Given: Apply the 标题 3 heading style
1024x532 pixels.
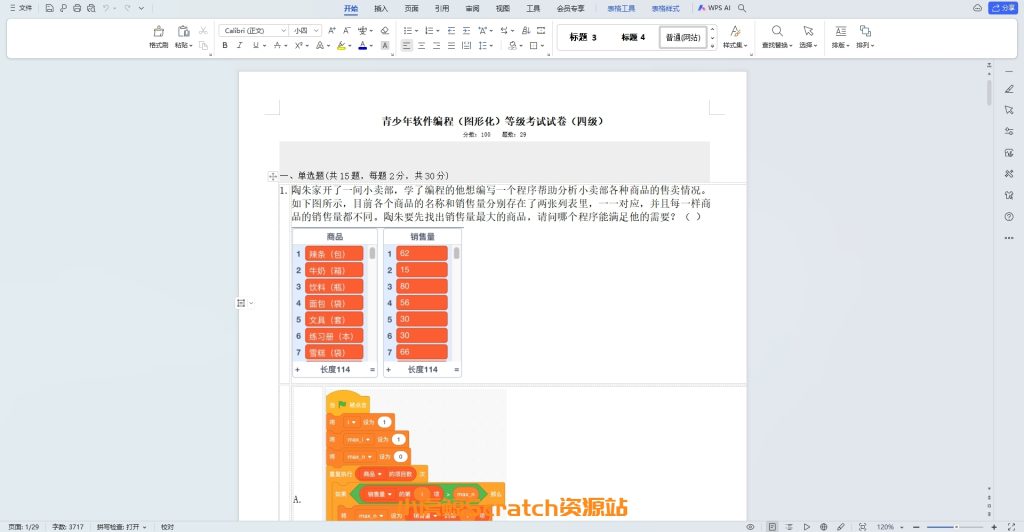Looking at the screenshot, I should pos(583,37).
